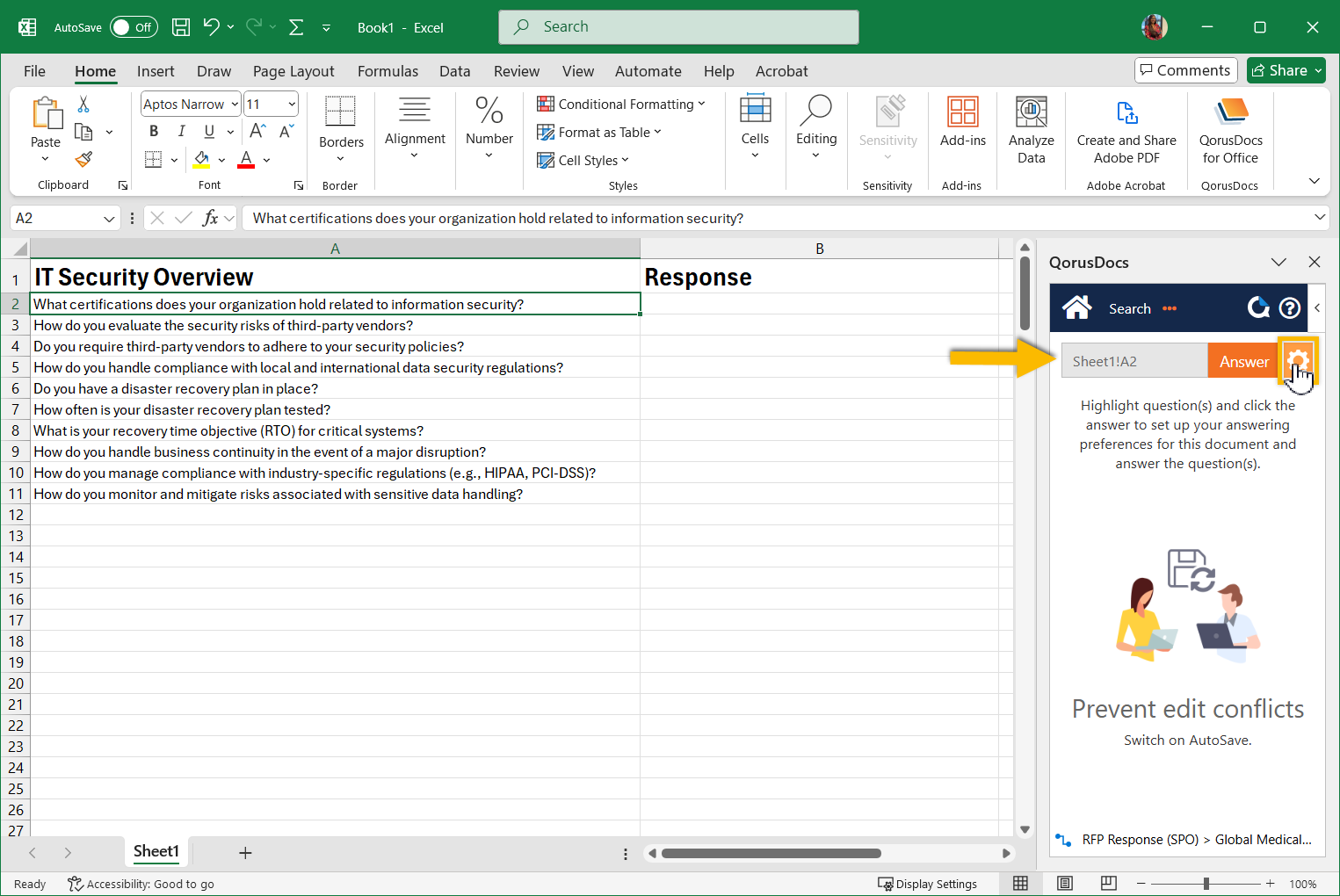
Task: Click the Sheet1!A2 range input field
Action: [x=1134, y=361]
